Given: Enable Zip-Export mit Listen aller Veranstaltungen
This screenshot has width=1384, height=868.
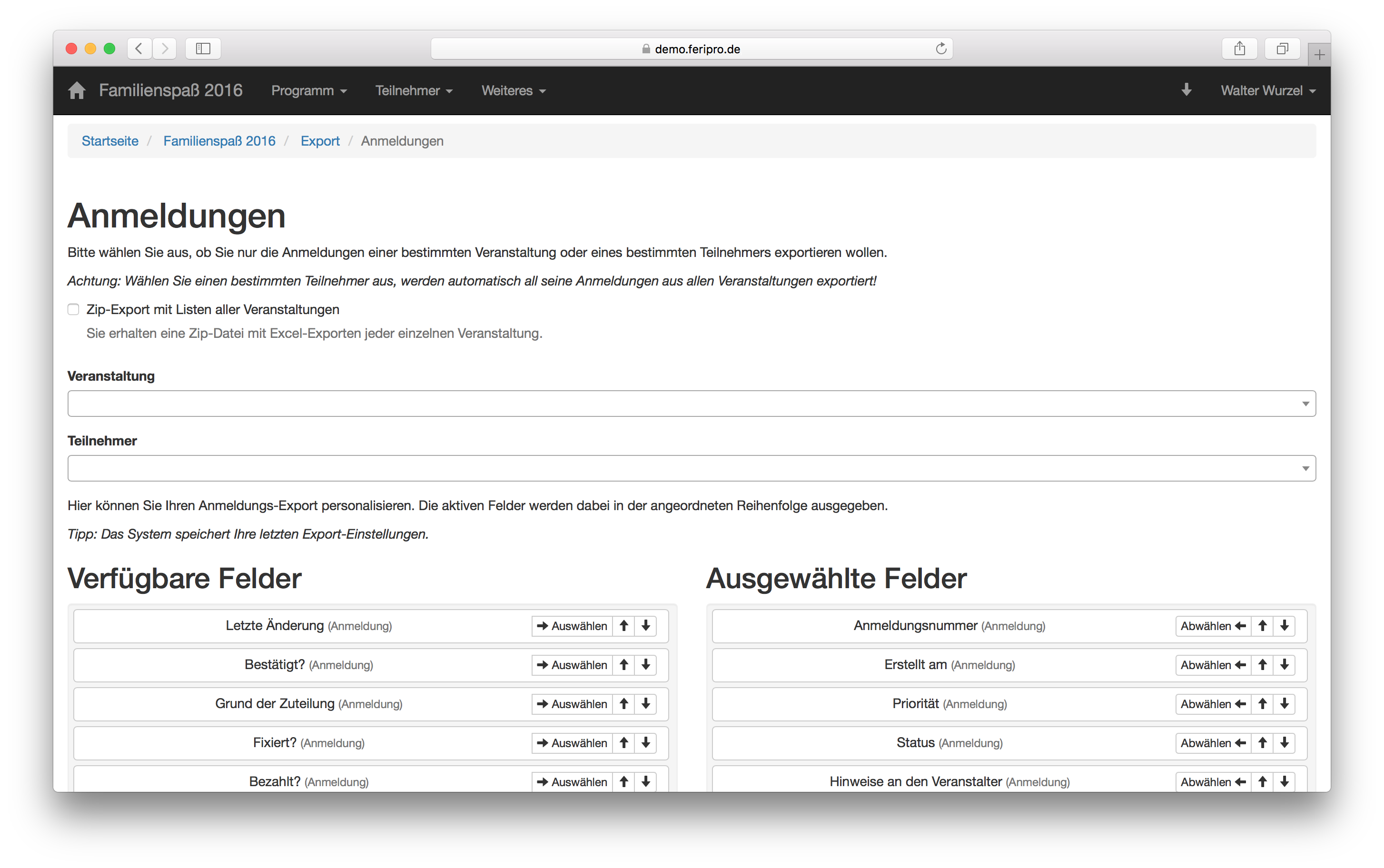Looking at the screenshot, I should pyautogui.click(x=73, y=309).
